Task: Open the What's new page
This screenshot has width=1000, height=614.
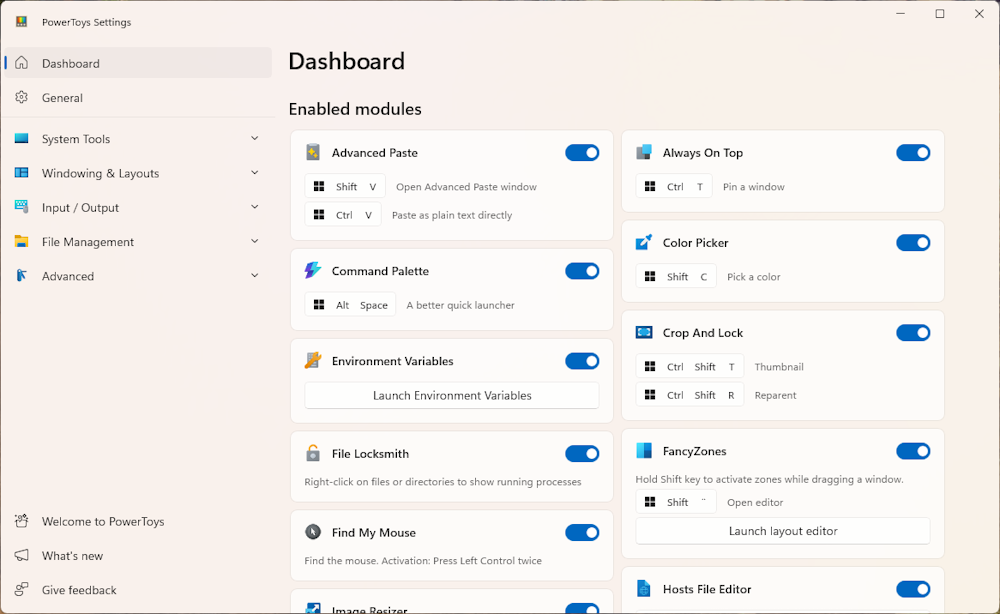Action: [138, 555]
